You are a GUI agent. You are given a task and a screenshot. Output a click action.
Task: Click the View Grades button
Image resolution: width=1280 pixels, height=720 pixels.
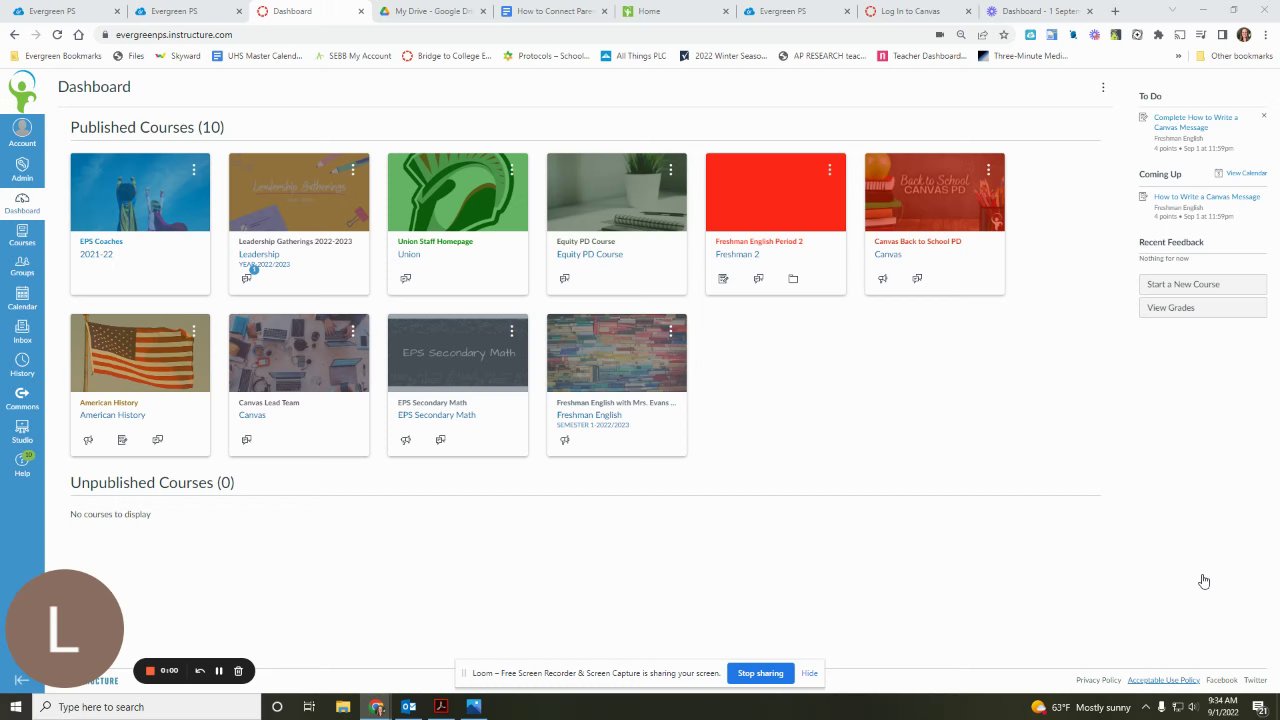click(x=1203, y=308)
